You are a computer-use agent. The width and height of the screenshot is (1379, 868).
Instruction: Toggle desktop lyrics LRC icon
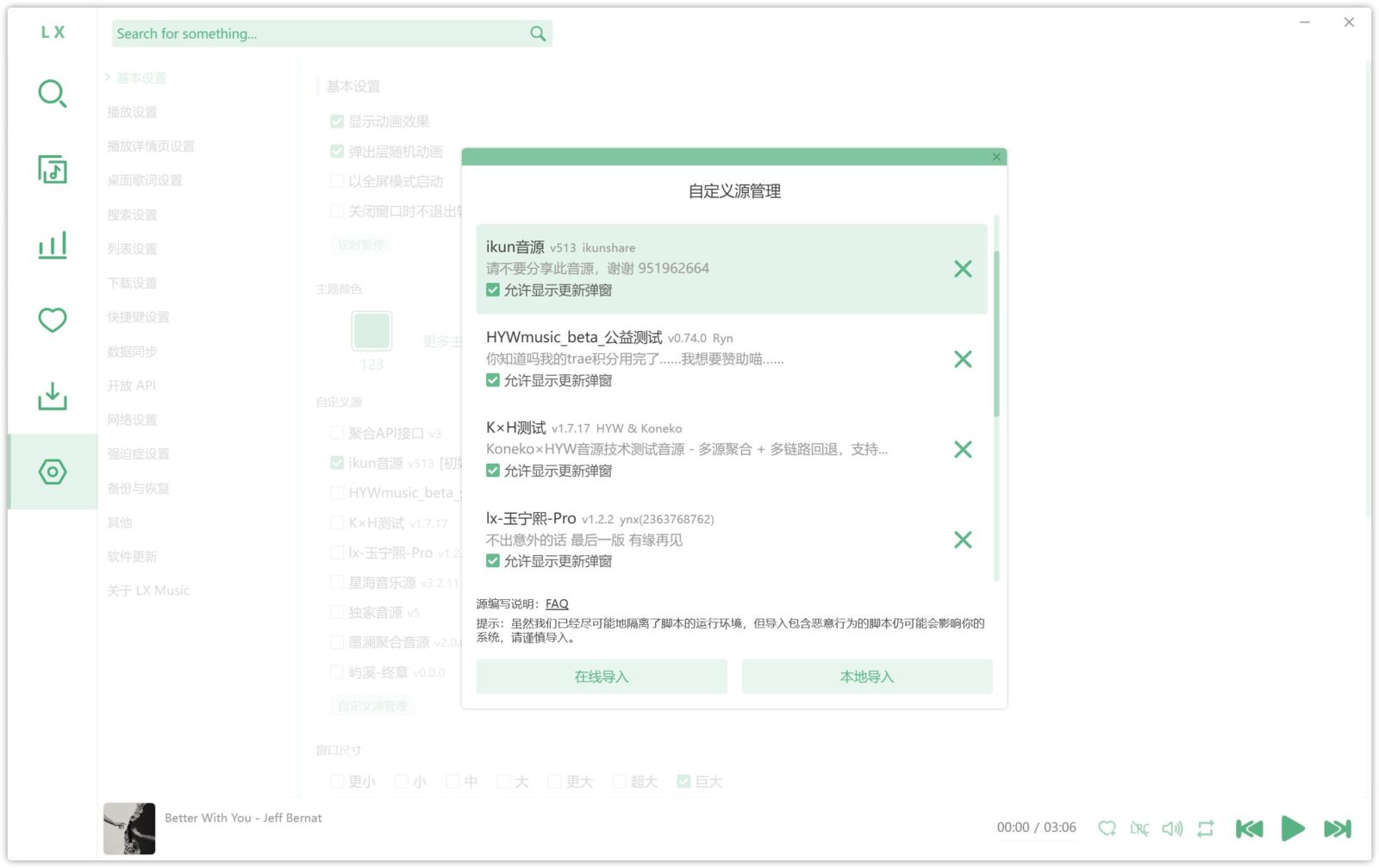tap(1139, 828)
